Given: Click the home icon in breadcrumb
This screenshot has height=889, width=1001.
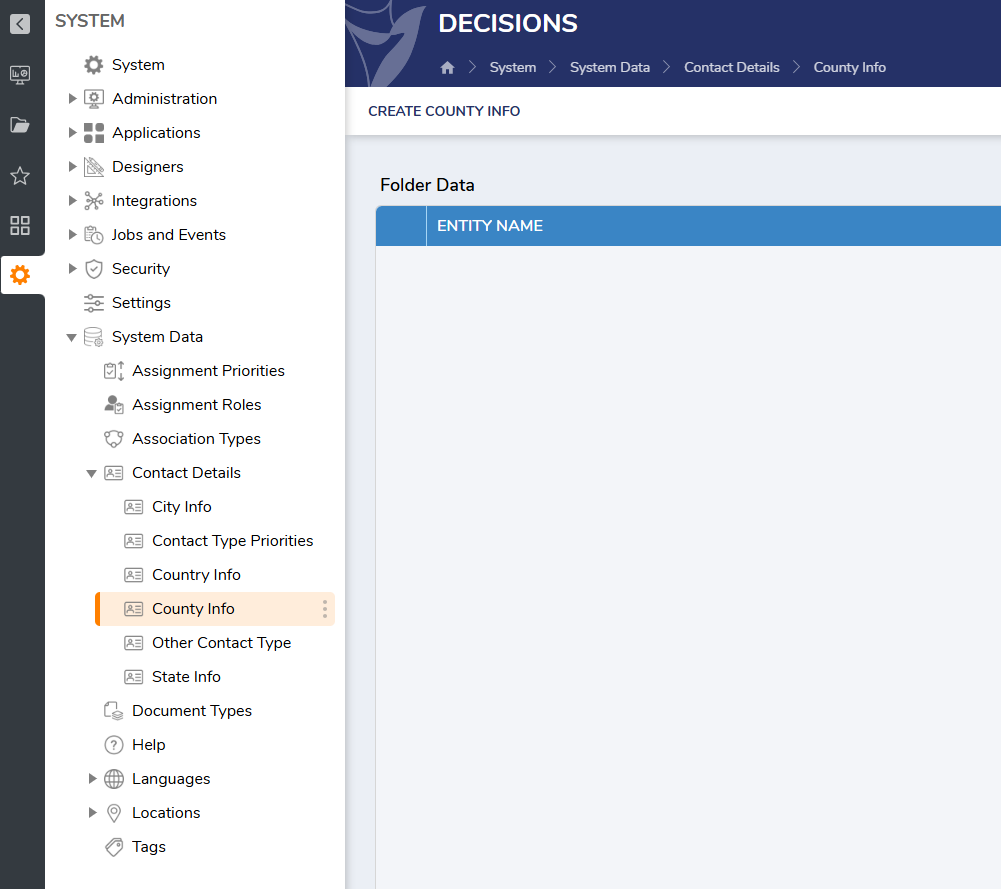Looking at the screenshot, I should tap(447, 68).
